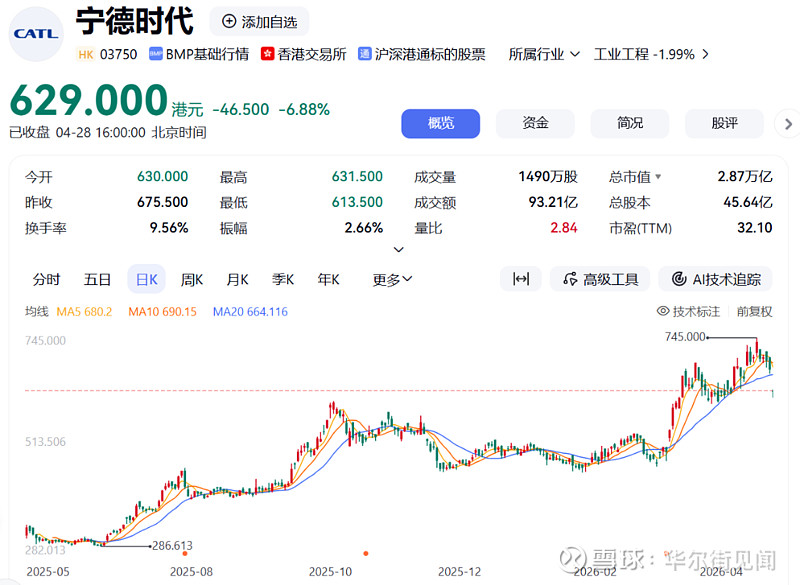800x585 pixels.
Task: Switch to the 股评 tab
Action: tap(724, 123)
